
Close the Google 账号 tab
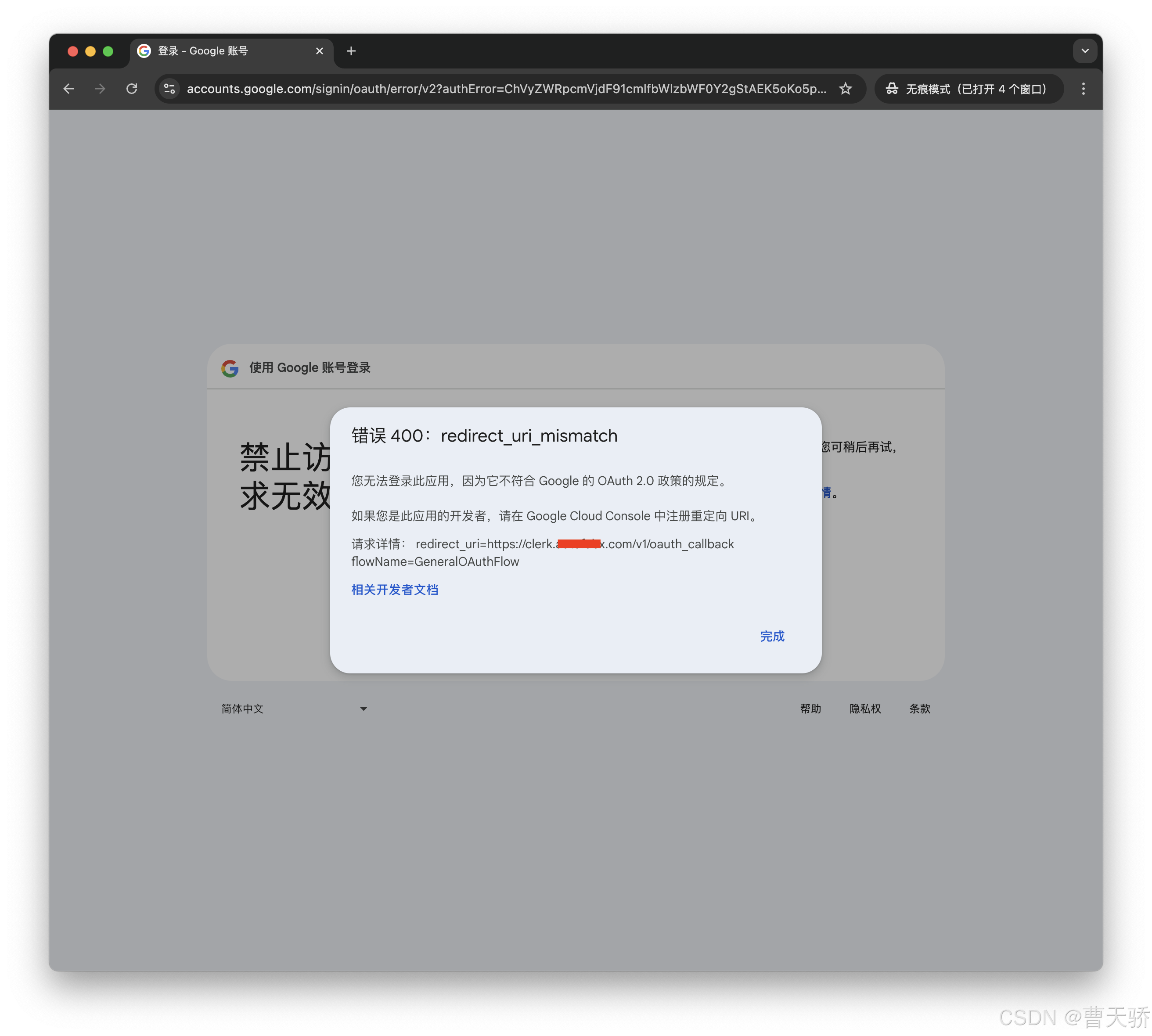click(319, 51)
